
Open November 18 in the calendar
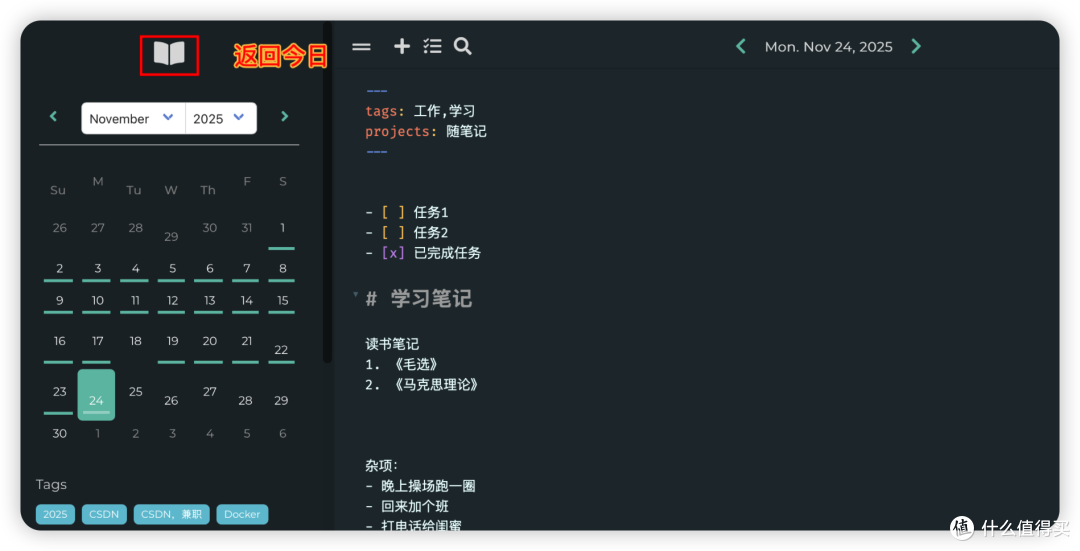(136, 342)
